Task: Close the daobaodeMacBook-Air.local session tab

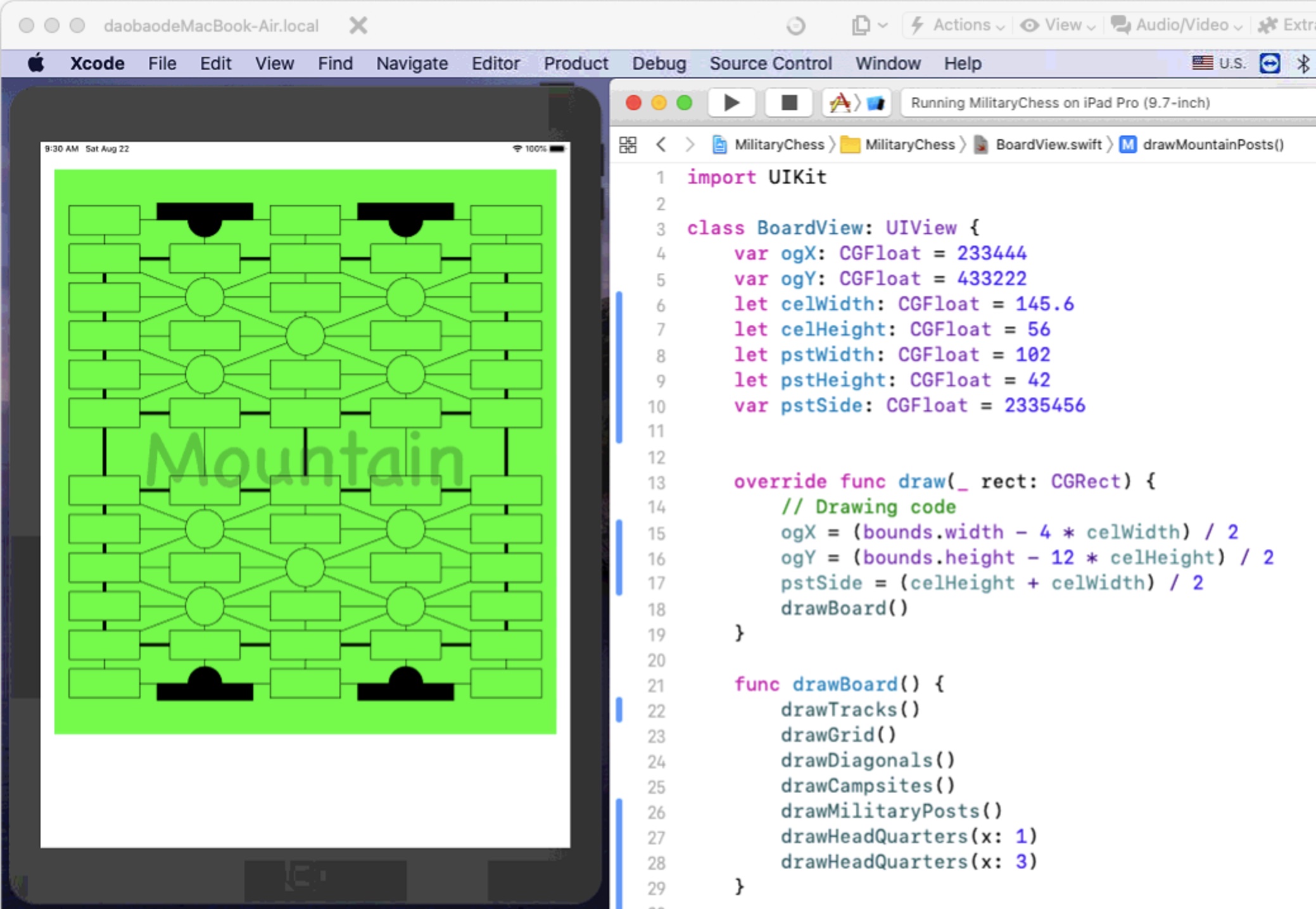Action: (358, 26)
